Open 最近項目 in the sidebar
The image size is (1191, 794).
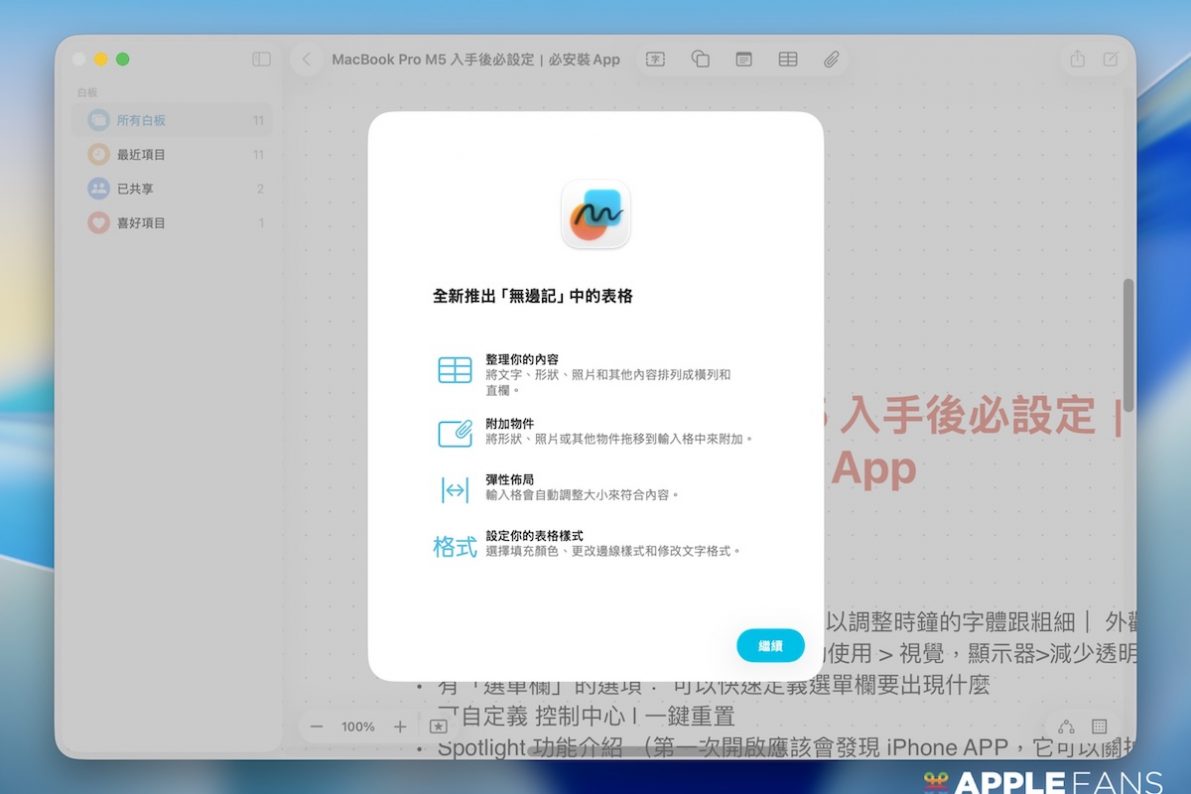[x=141, y=154]
